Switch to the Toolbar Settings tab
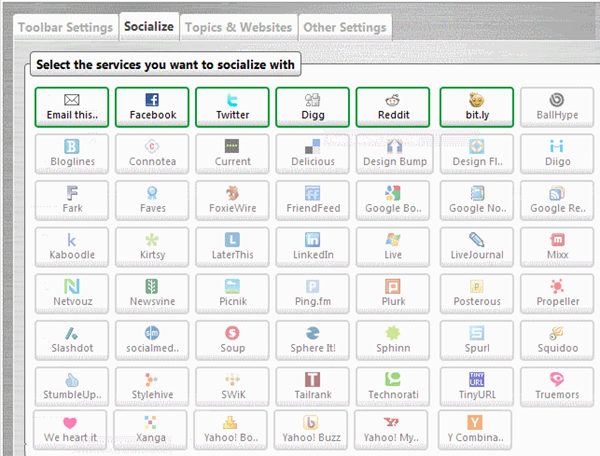Screen dimensions: 600x456 (65, 27)
